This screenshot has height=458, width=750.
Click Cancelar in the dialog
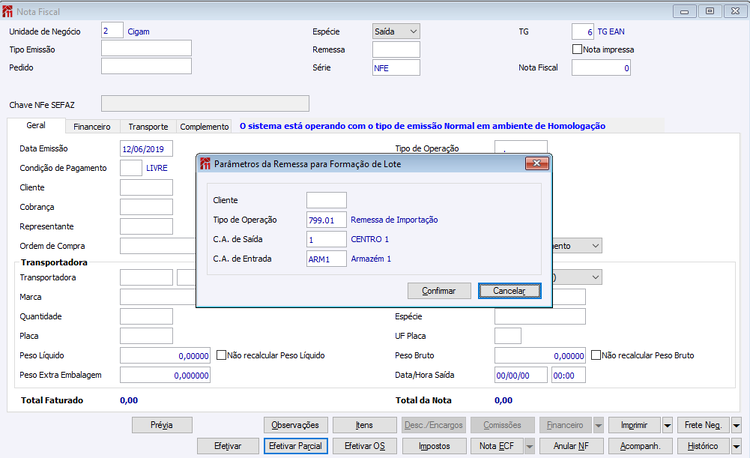[x=509, y=291]
